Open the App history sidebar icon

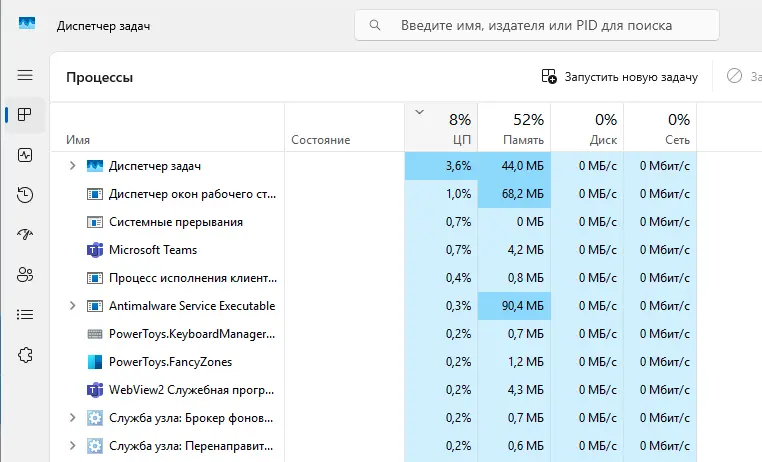click(x=25, y=195)
